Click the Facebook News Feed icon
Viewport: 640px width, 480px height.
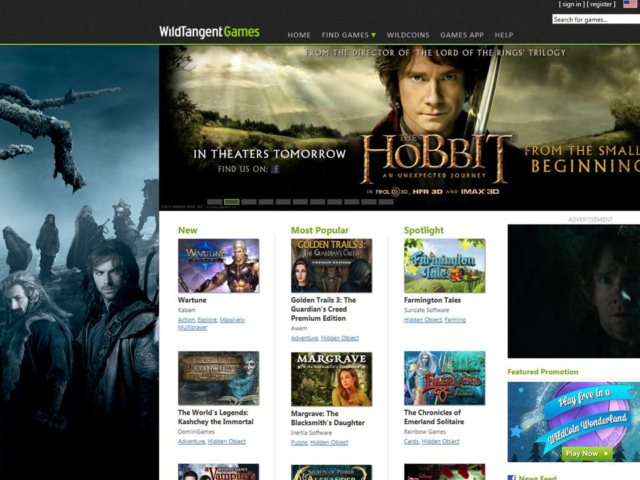click(x=511, y=478)
